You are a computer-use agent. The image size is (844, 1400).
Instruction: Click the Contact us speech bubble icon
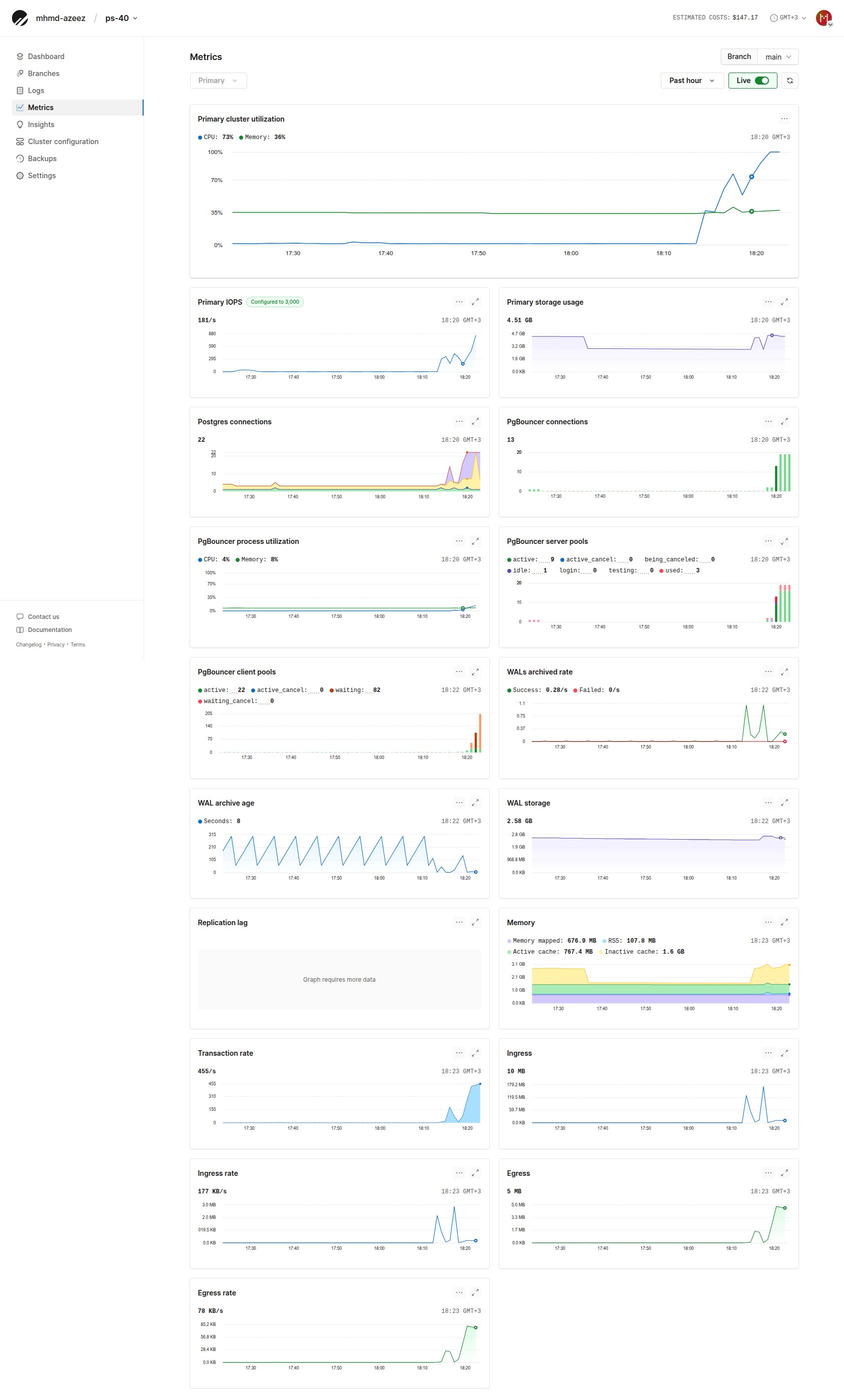pyautogui.click(x=21, y=616)
